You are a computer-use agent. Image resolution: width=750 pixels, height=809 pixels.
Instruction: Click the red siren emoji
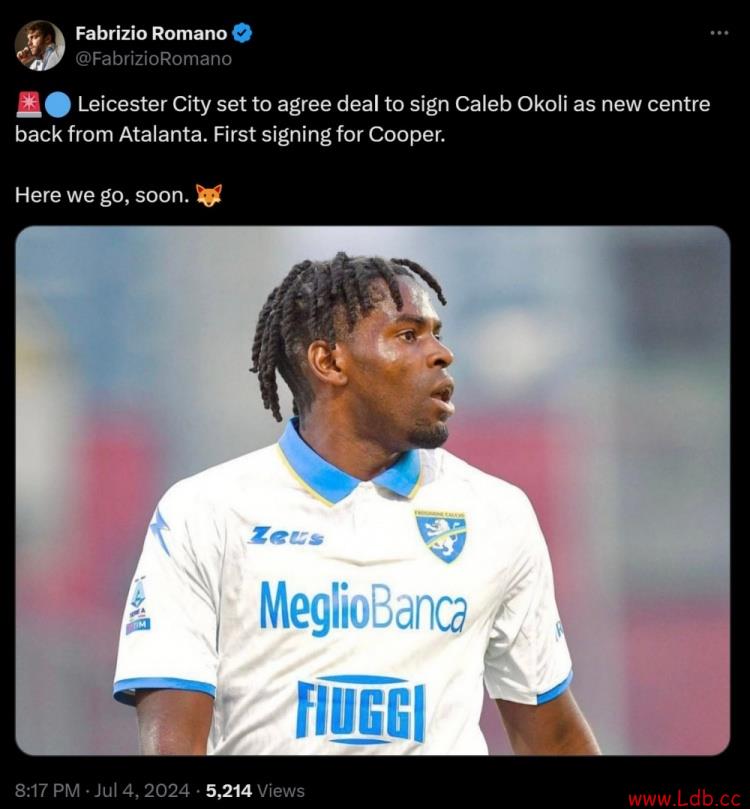point(29,105)
